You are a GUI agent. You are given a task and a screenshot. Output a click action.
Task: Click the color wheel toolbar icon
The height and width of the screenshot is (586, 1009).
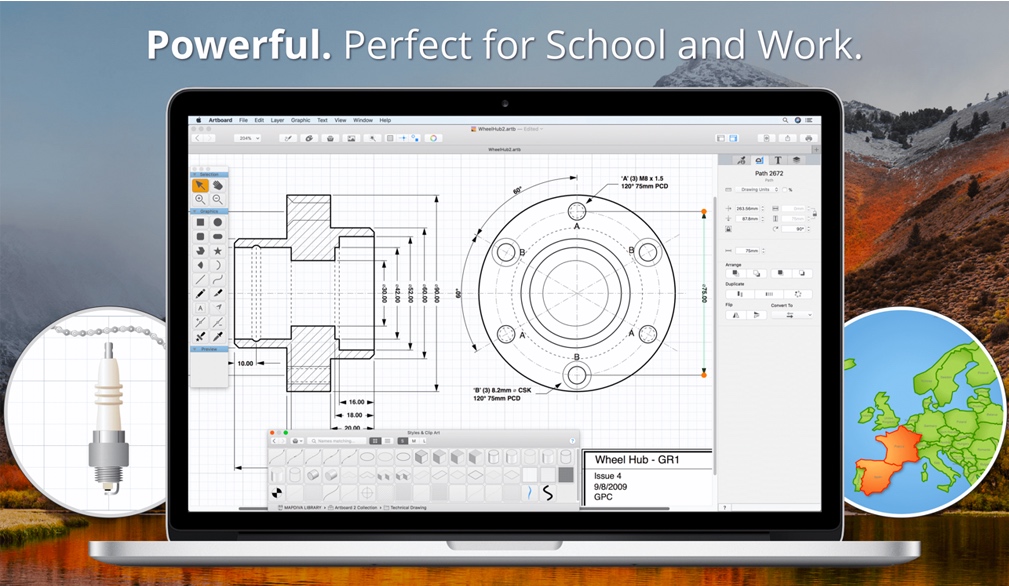point(433,138)
